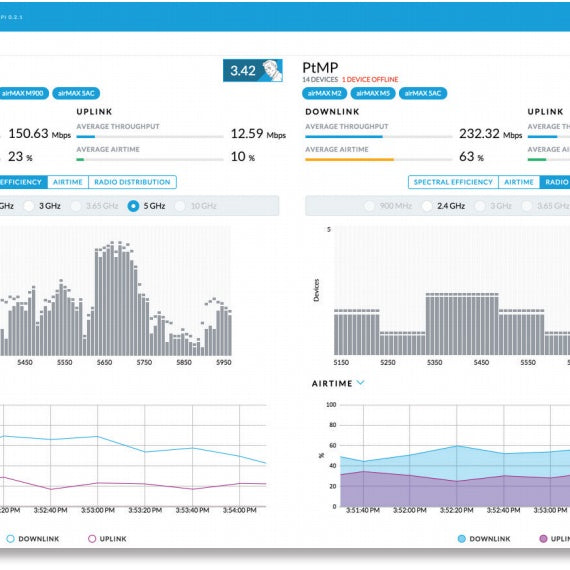Select the PtMP 3 GHz radio button
570x570 pixels.
[480, 206]
